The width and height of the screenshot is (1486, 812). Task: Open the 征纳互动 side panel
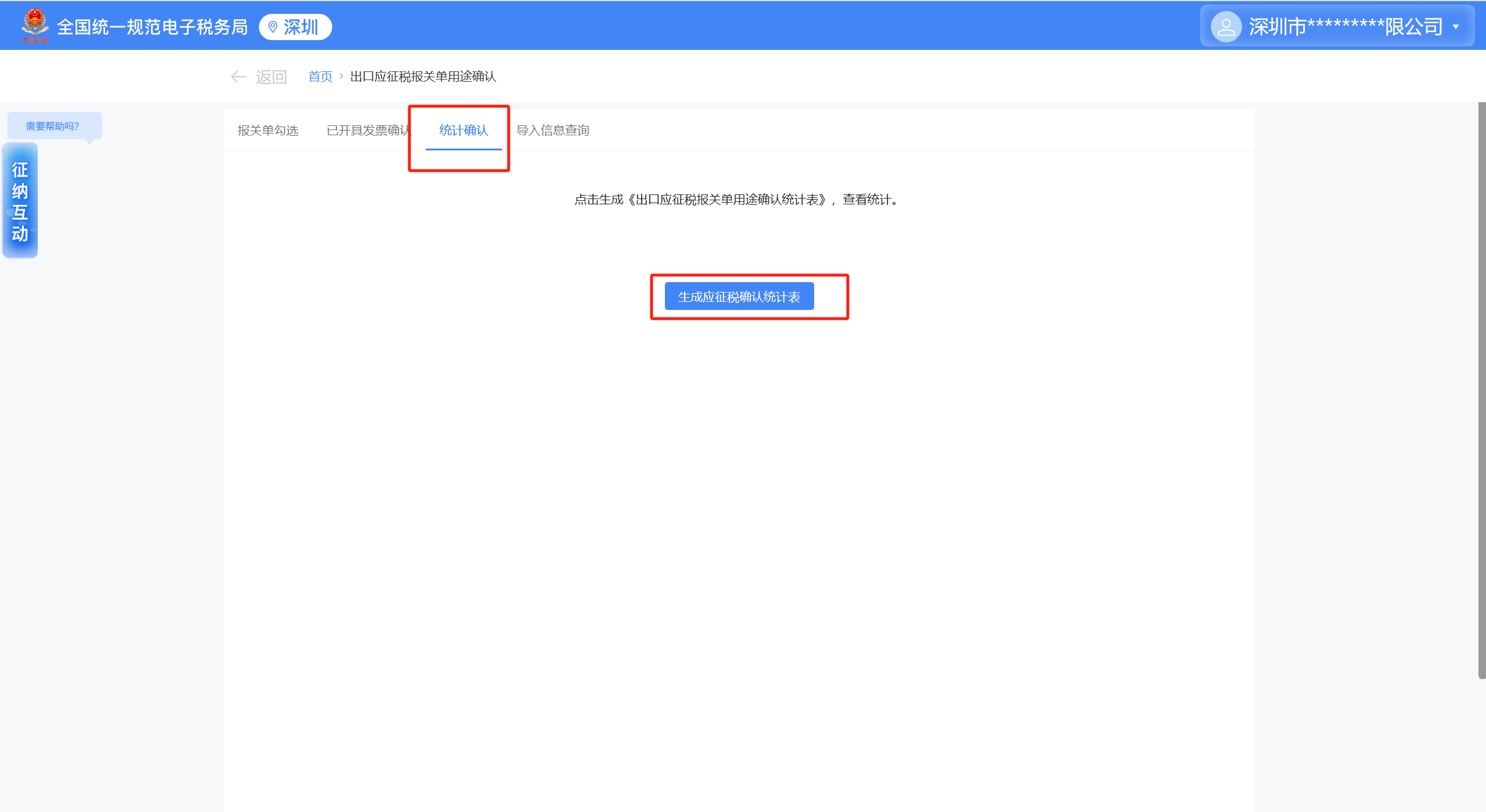coord(20,201)
